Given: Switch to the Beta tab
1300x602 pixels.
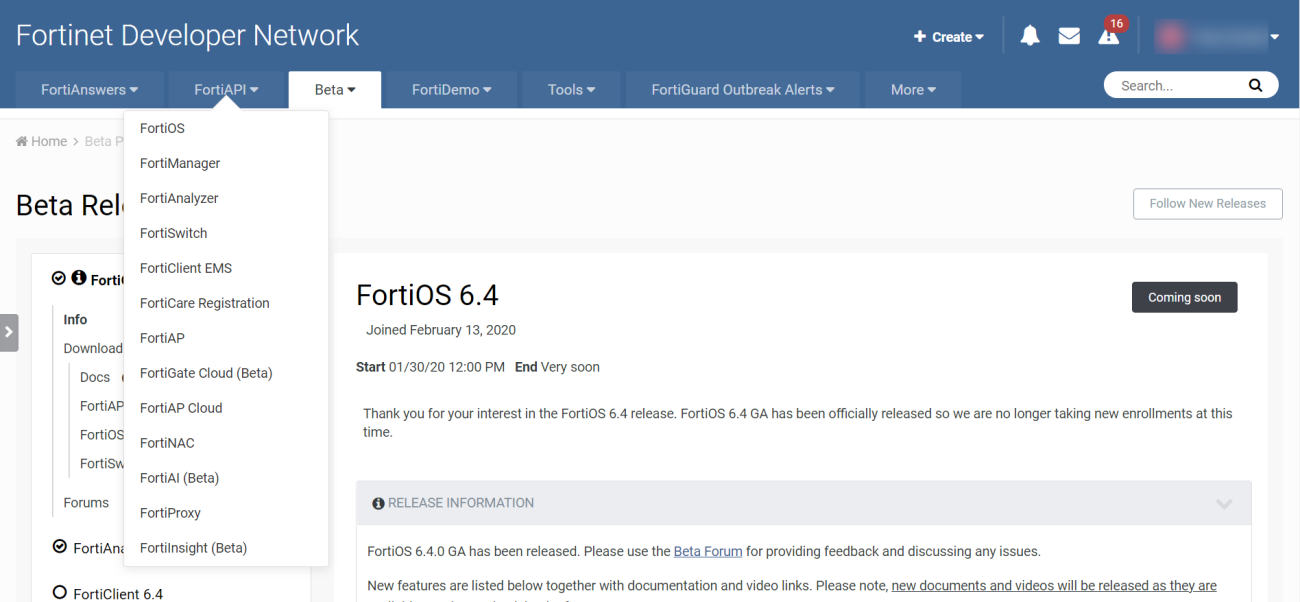Looking at the screenshot, I should [x=334, y=89].
